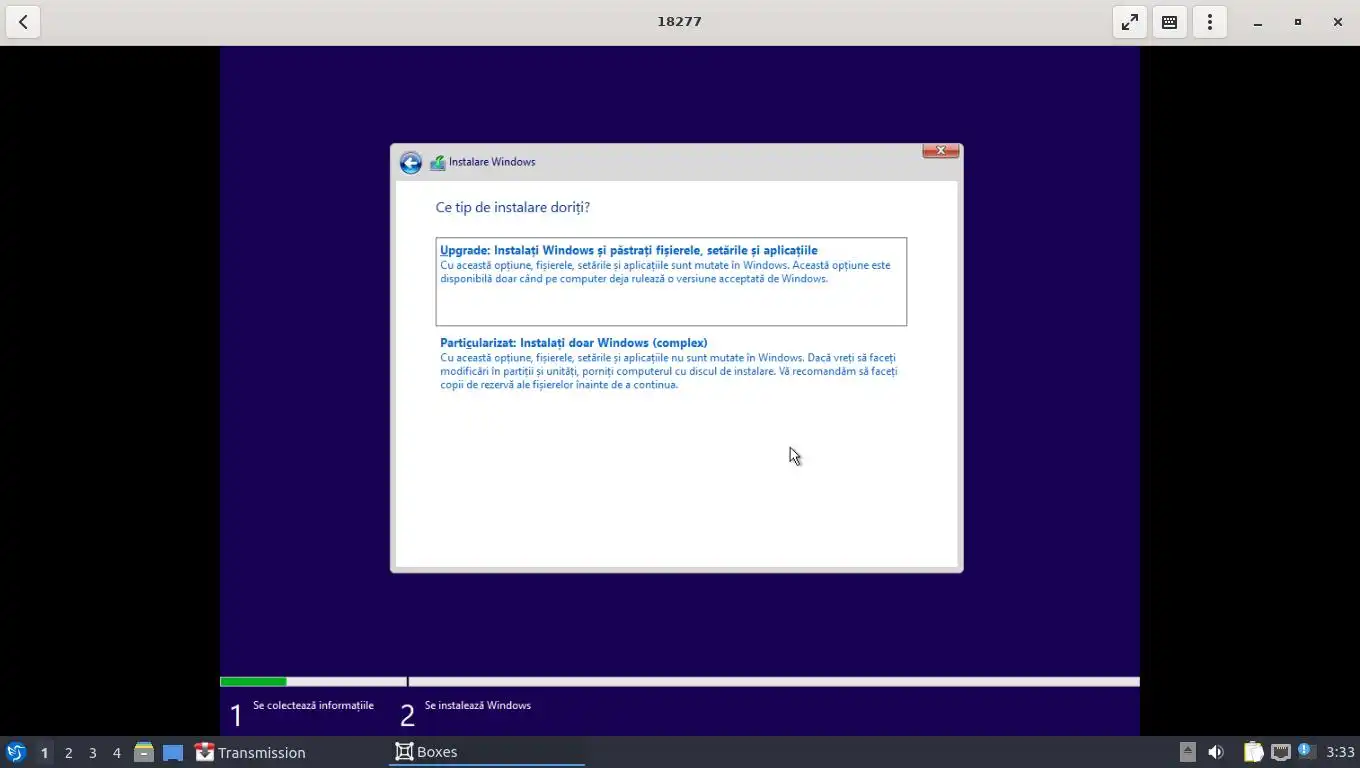Minimize the Boxes window
The width and height of the screenshot is (1360, 768).
coord(1258,22)
